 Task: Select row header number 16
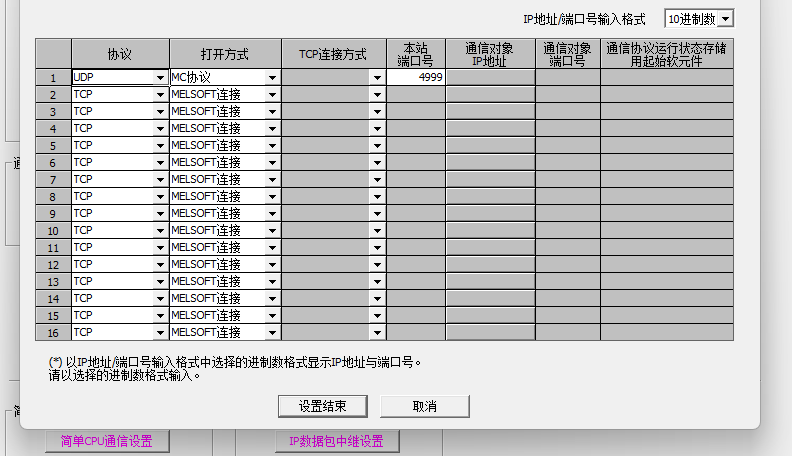coord(53,332)
